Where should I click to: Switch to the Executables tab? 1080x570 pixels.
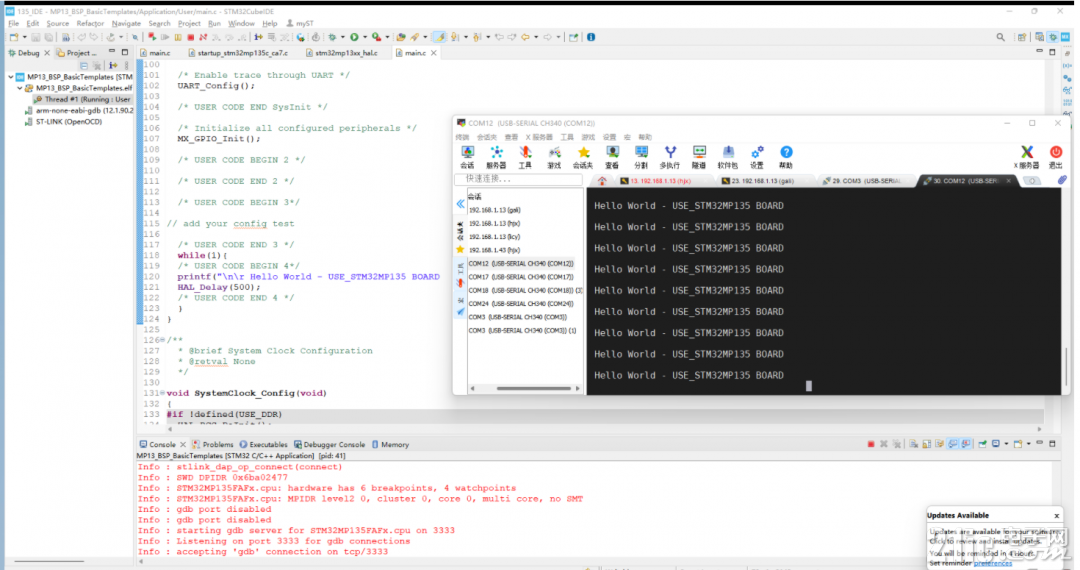coord(263,445)
